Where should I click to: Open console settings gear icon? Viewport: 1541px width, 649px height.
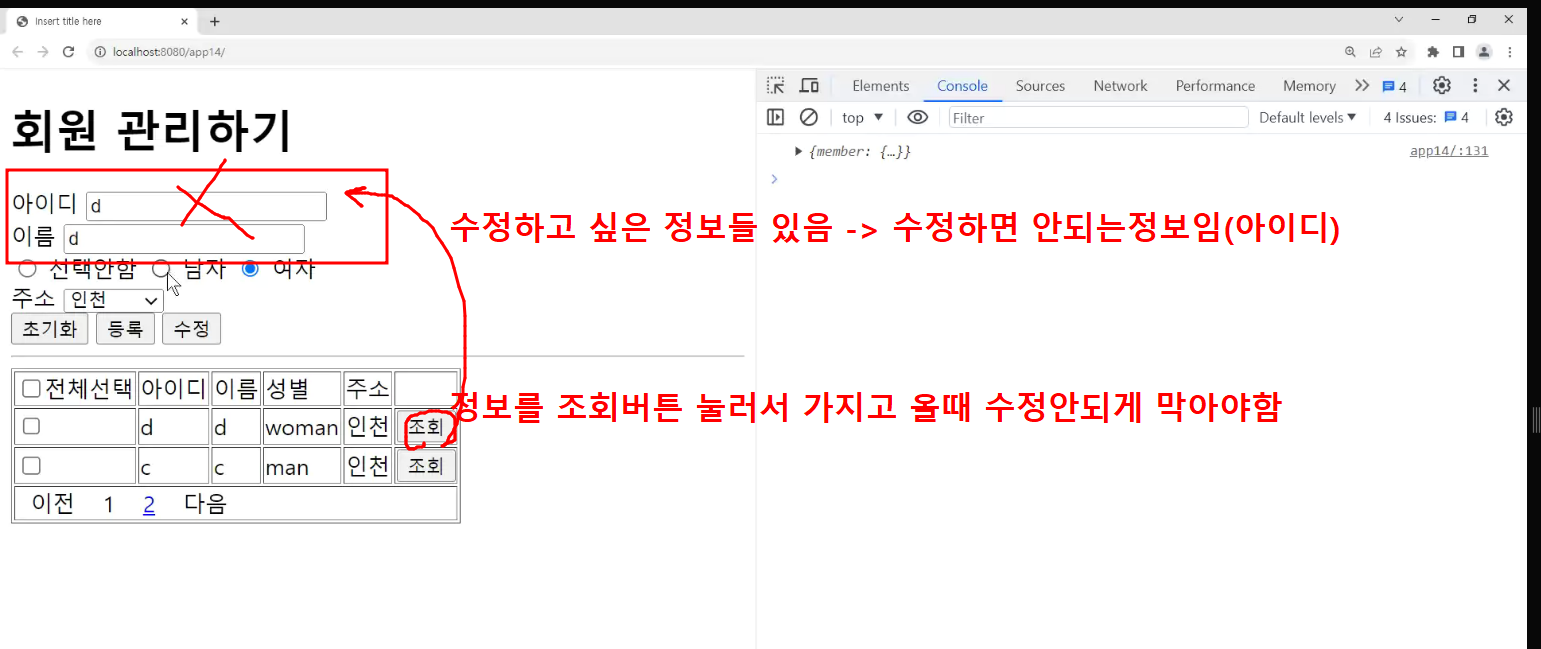[1504, 117]
